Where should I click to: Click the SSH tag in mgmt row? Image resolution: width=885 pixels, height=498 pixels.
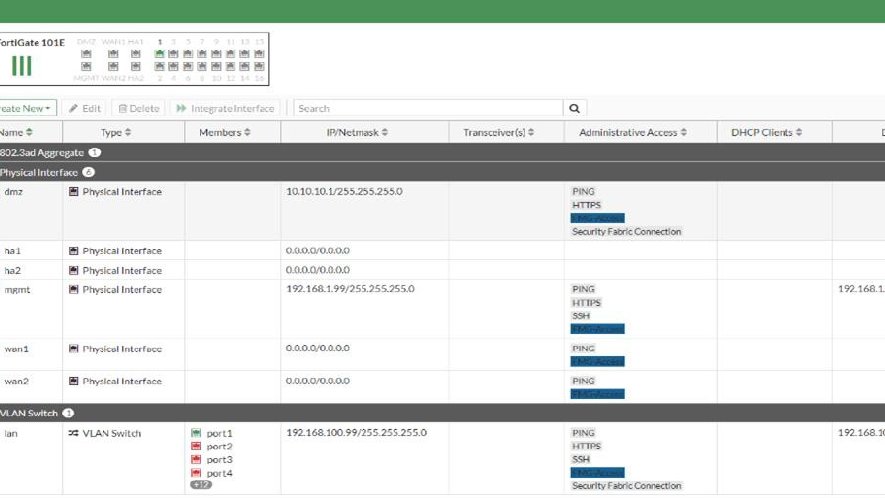(x=581, y=316)
